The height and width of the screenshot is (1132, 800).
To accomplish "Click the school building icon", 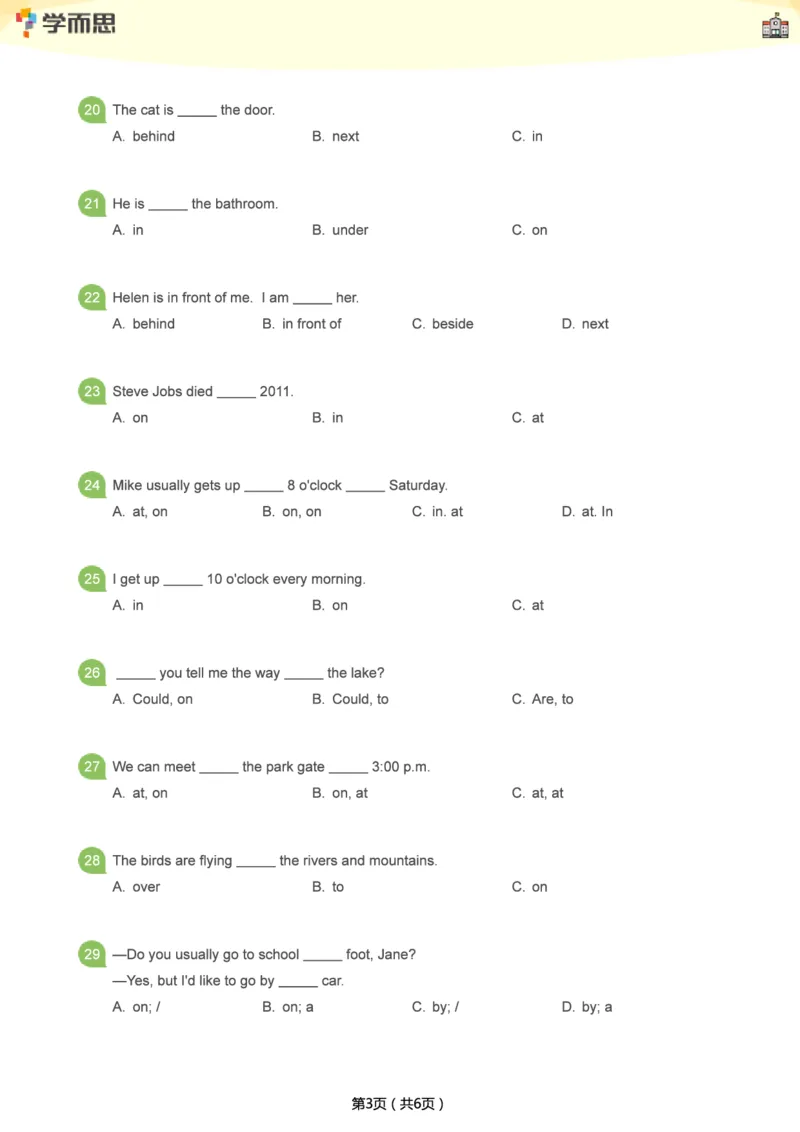I will pos(775,26).
